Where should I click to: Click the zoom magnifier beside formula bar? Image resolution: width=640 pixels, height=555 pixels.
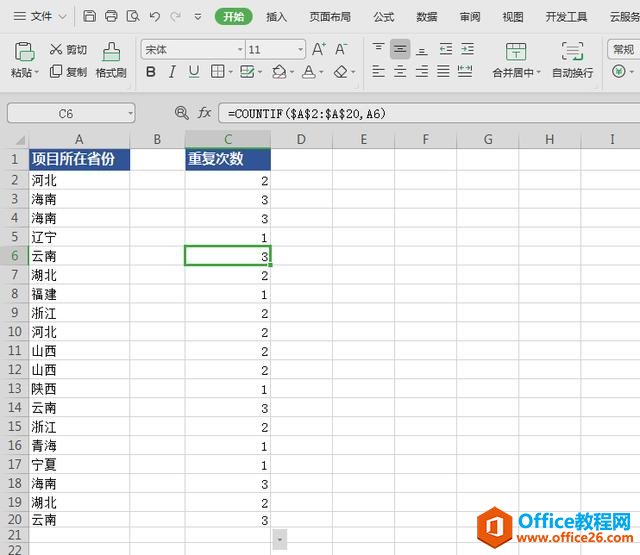click(x=182, y=113)
